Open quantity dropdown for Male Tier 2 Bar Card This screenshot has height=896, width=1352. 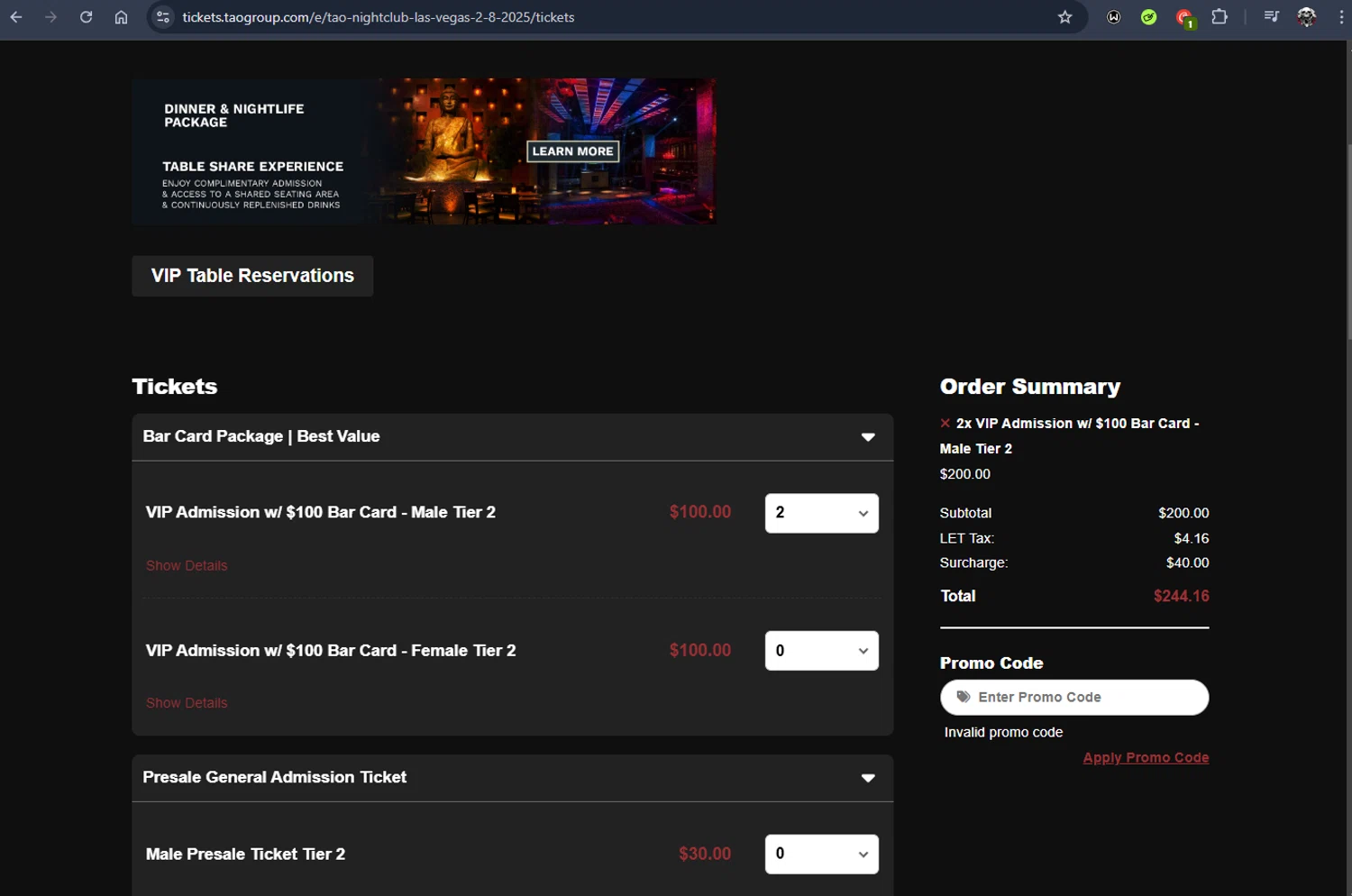pos(821,513)
